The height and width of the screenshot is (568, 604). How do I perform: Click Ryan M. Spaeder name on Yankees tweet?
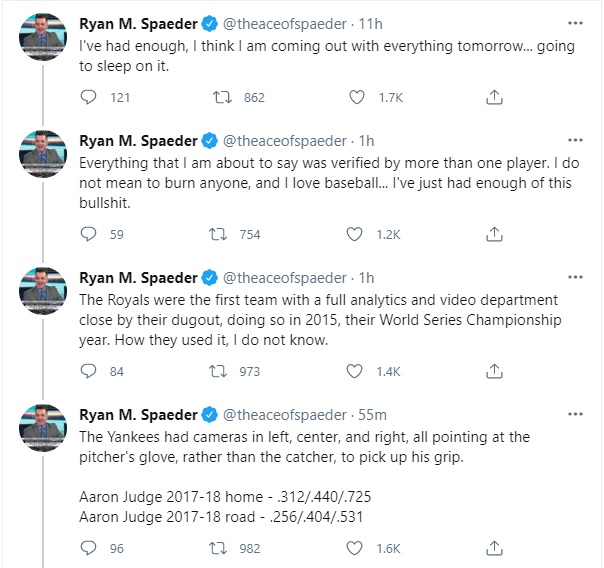pyautogui.click(x=138, y=414)
